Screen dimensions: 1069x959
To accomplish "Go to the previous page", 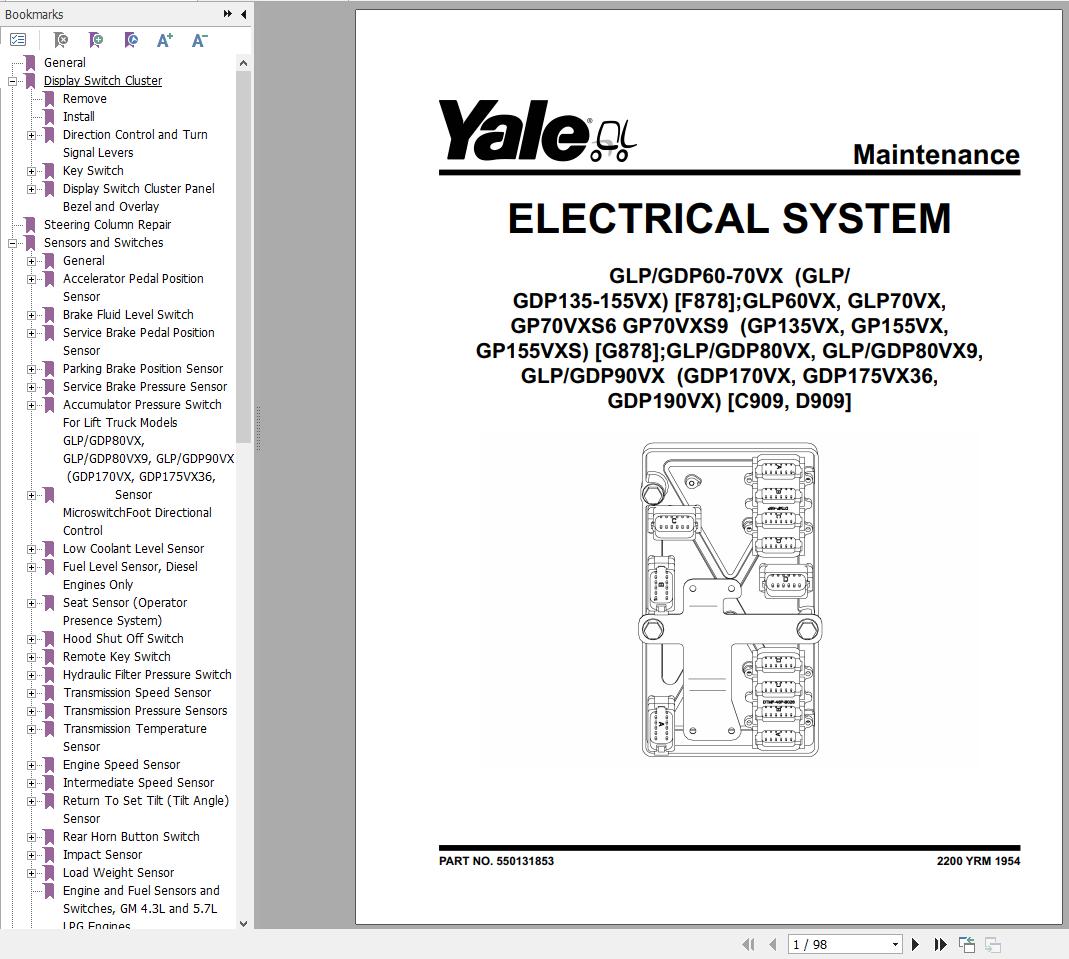I will tap(772, 944).
